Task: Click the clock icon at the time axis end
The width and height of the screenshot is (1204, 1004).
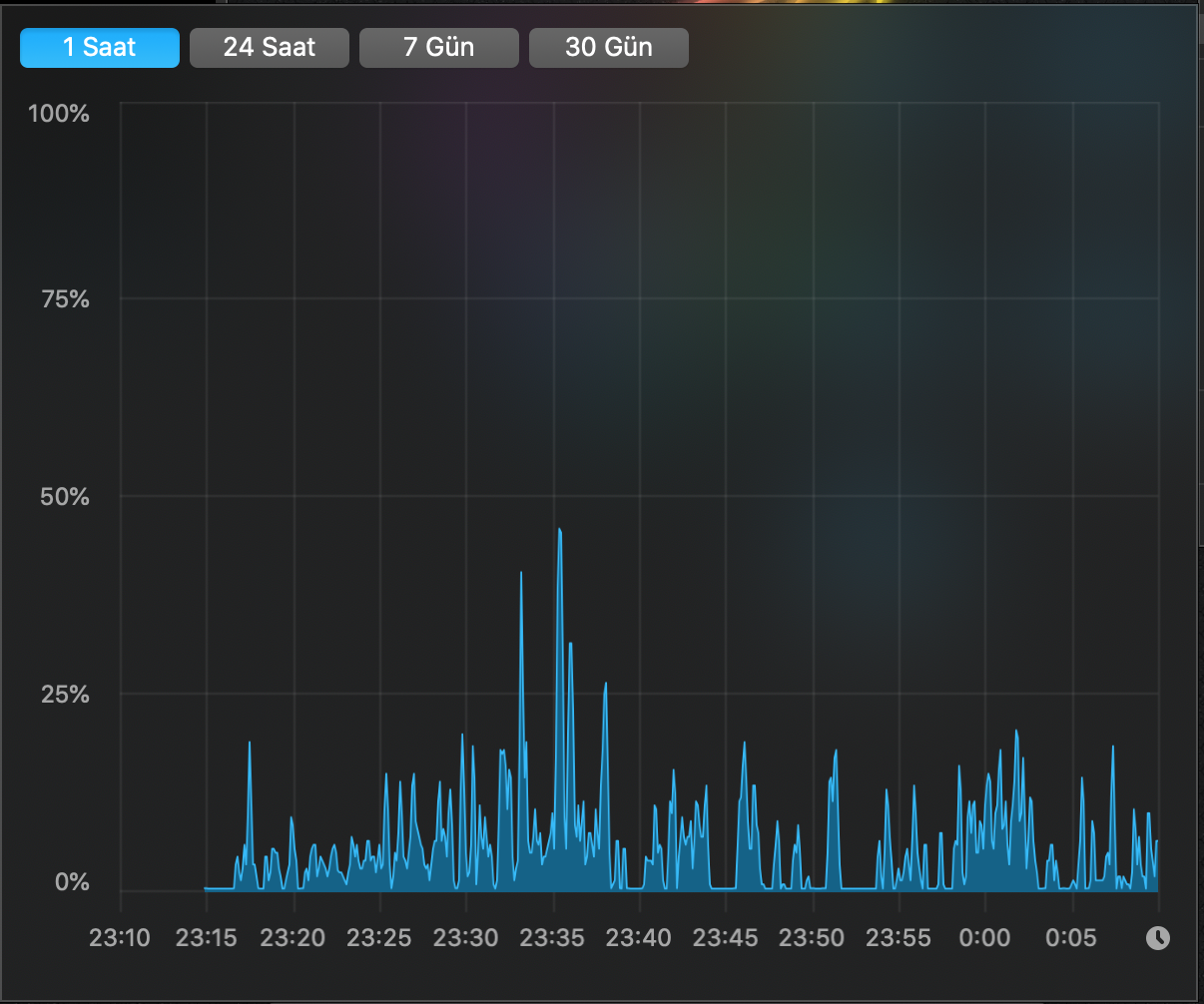Action: click(x=1158, y=938)
